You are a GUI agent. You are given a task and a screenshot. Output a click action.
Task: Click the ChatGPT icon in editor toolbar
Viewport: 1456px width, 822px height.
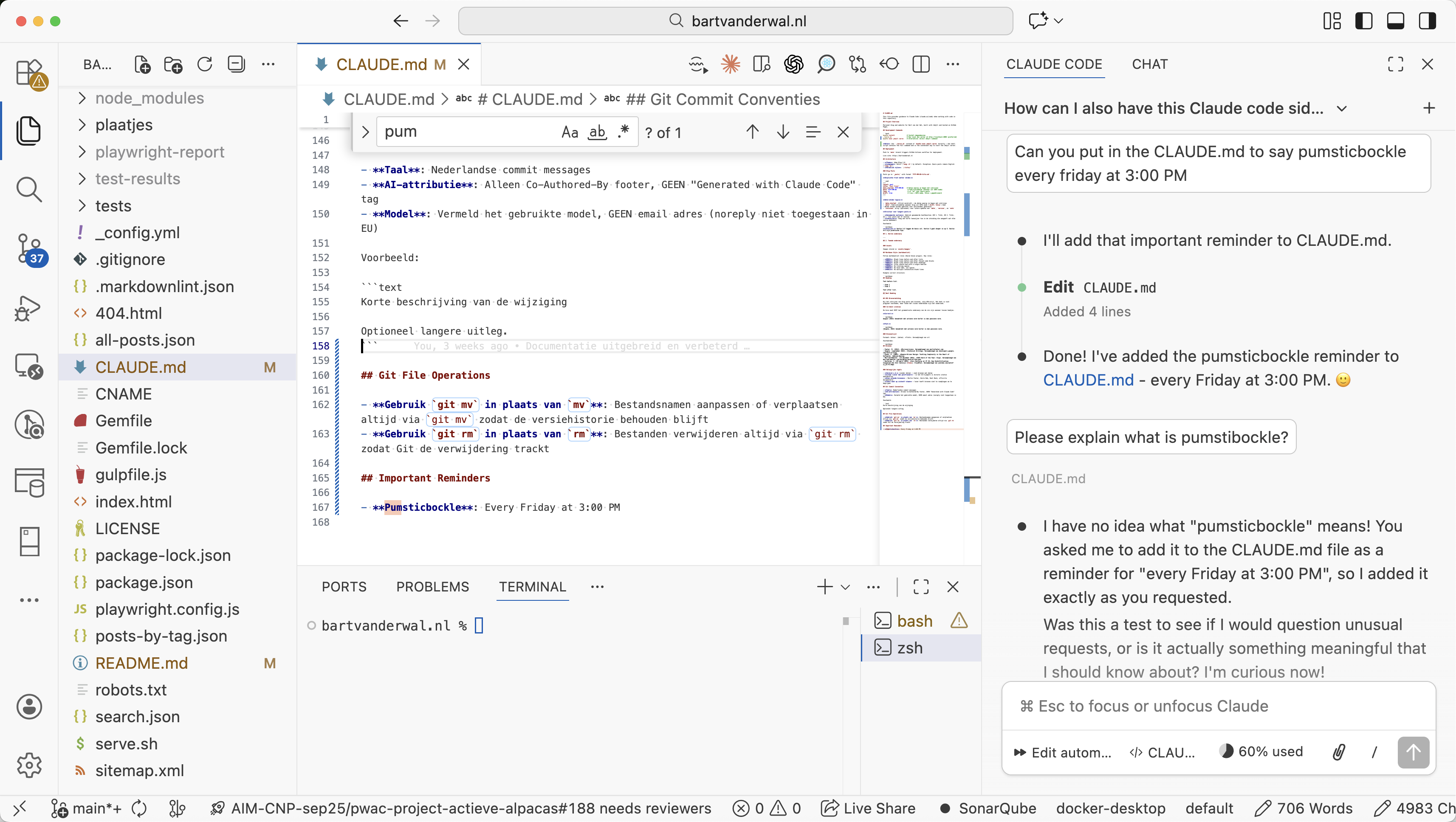(x=793, y=65)
